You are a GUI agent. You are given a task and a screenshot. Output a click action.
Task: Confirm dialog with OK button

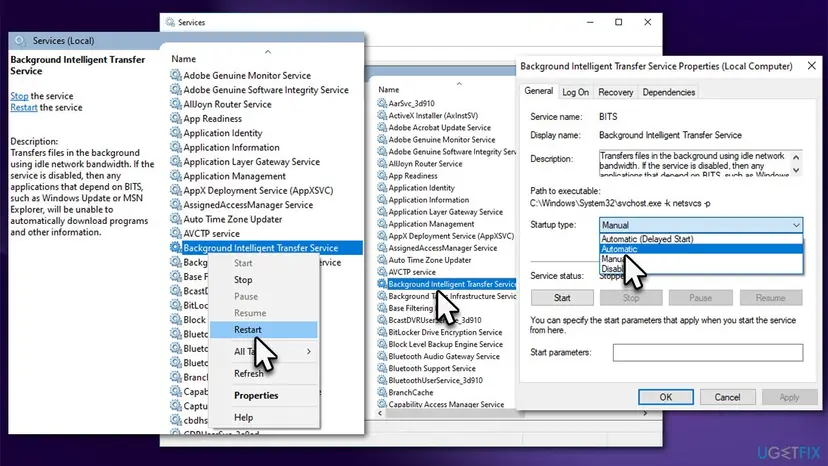pos(665,397)
